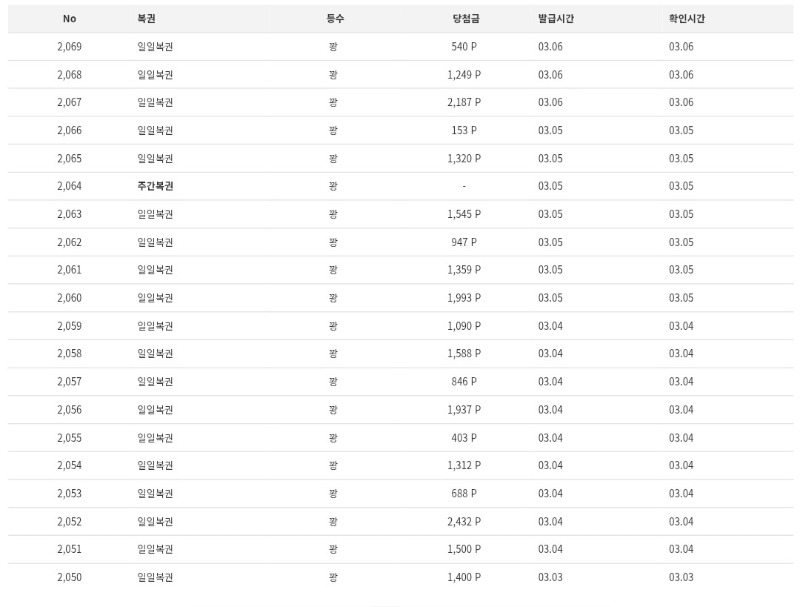
Task: Click the 'No' column header
Action: pyautogui.click(x=68, y=19)
